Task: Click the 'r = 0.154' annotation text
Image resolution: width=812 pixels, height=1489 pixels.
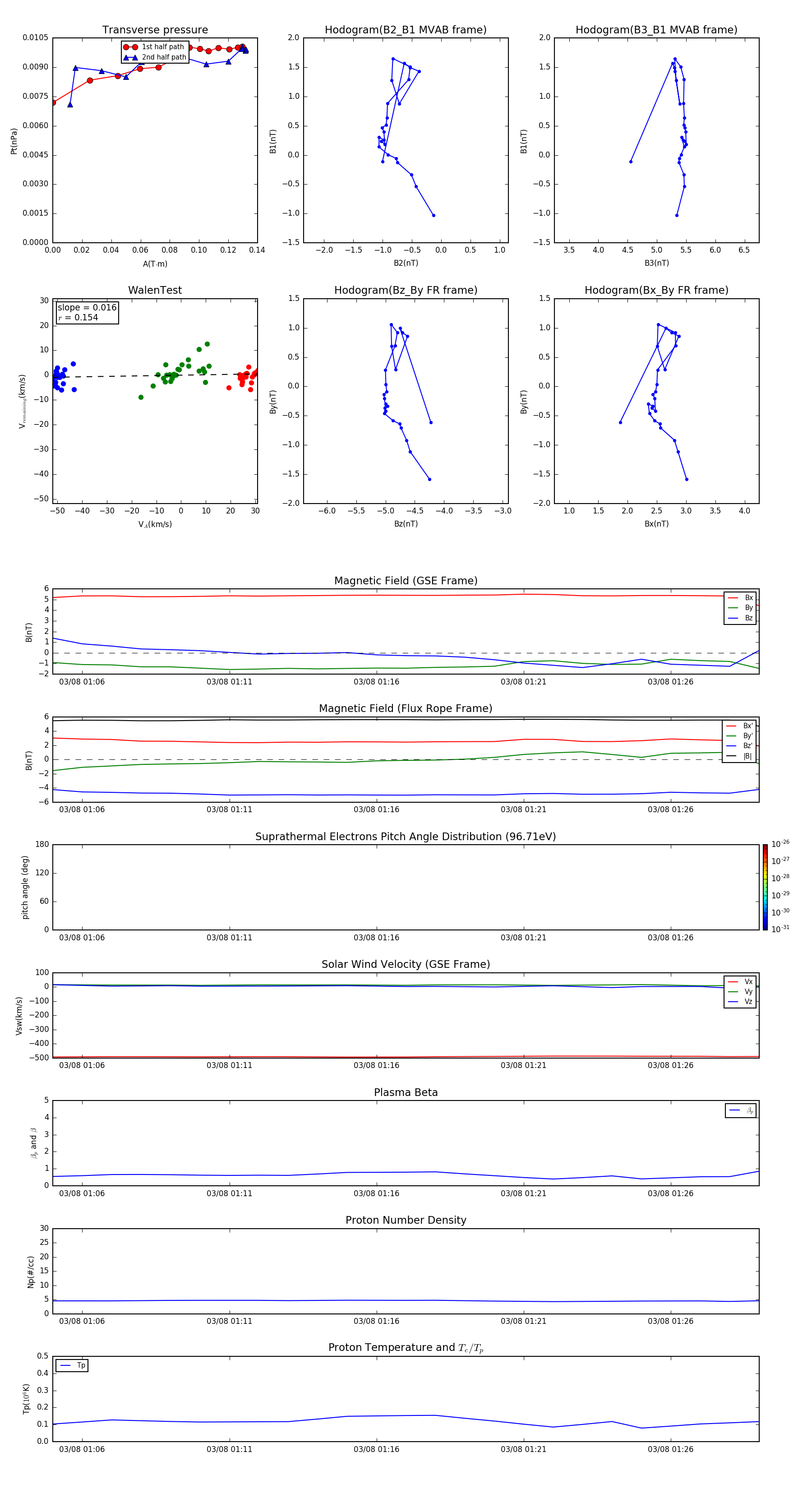Action: pos(78,317)
